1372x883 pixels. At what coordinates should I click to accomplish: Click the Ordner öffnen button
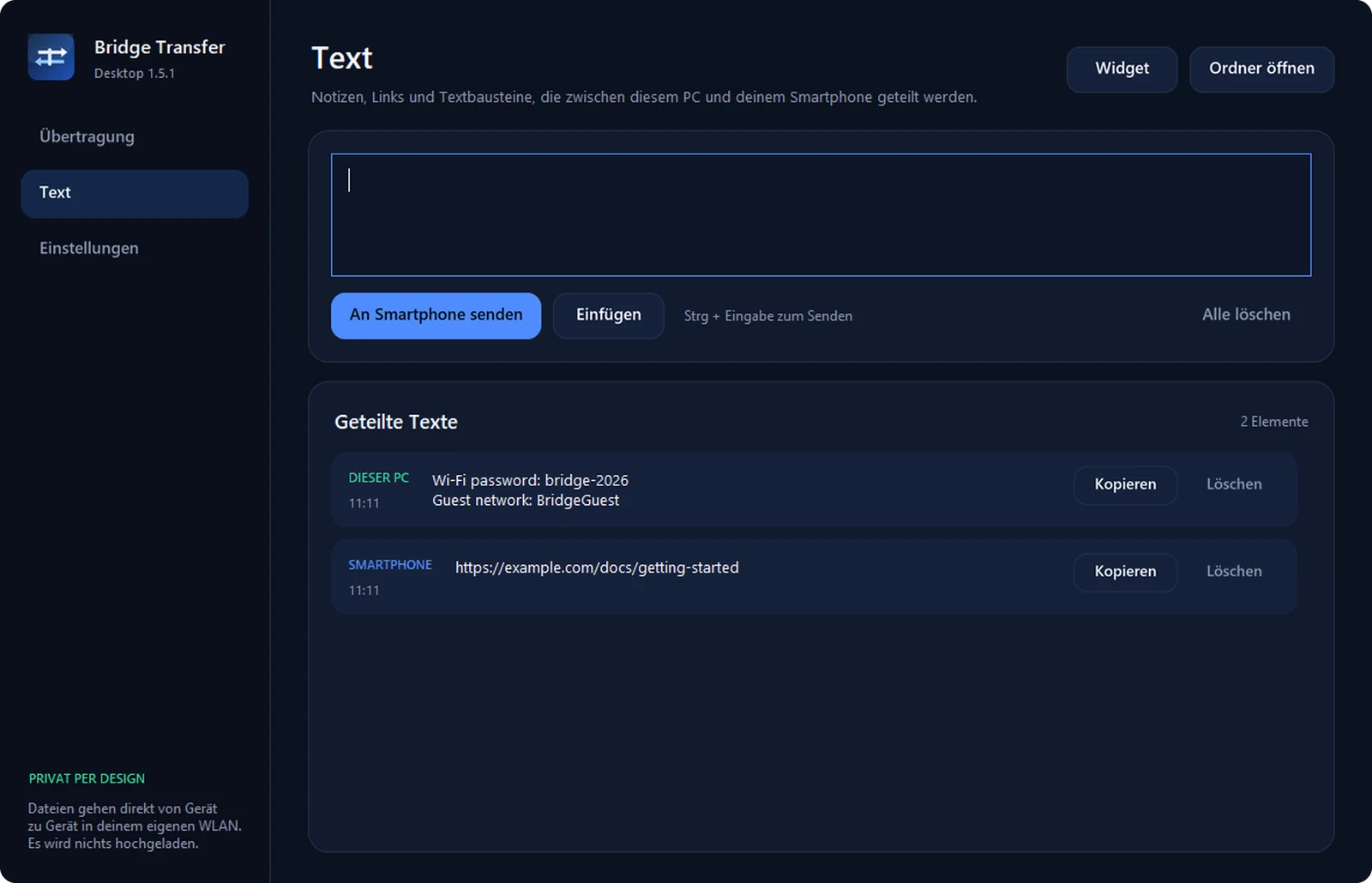click(1261, 69)
